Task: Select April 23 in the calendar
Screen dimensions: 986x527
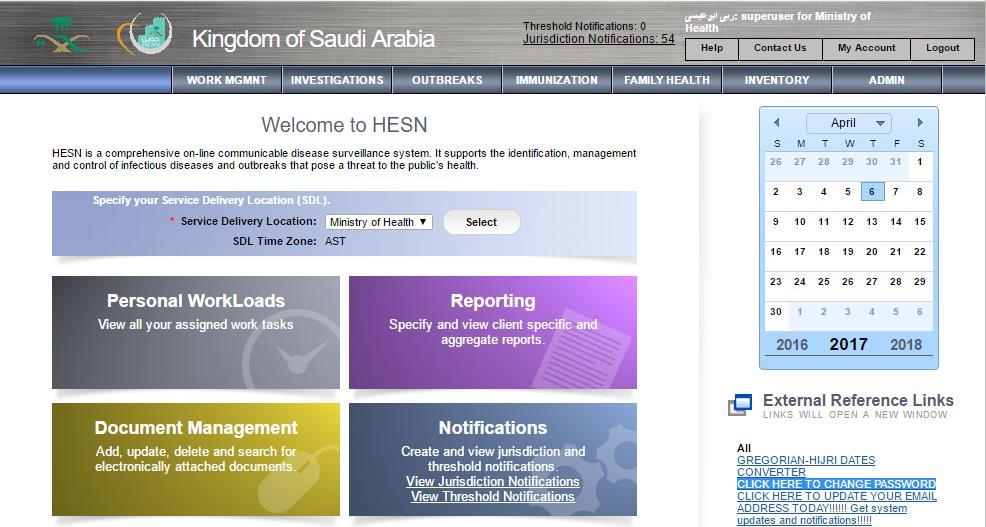Action: tap(776, 282)
